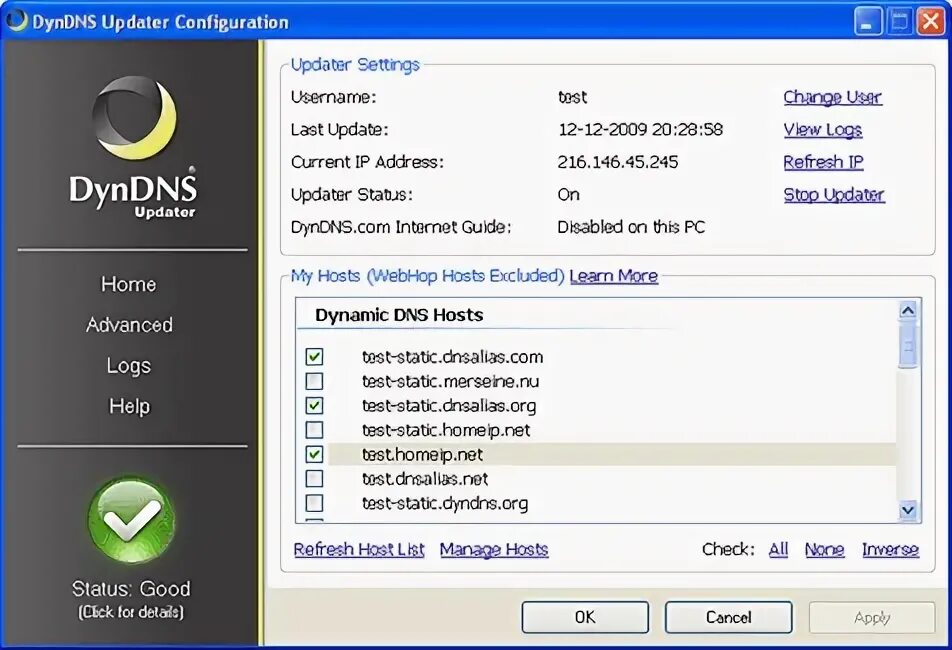Click the Refresh IP link
The width and height of the screenshot is (952, 650).
823,162
